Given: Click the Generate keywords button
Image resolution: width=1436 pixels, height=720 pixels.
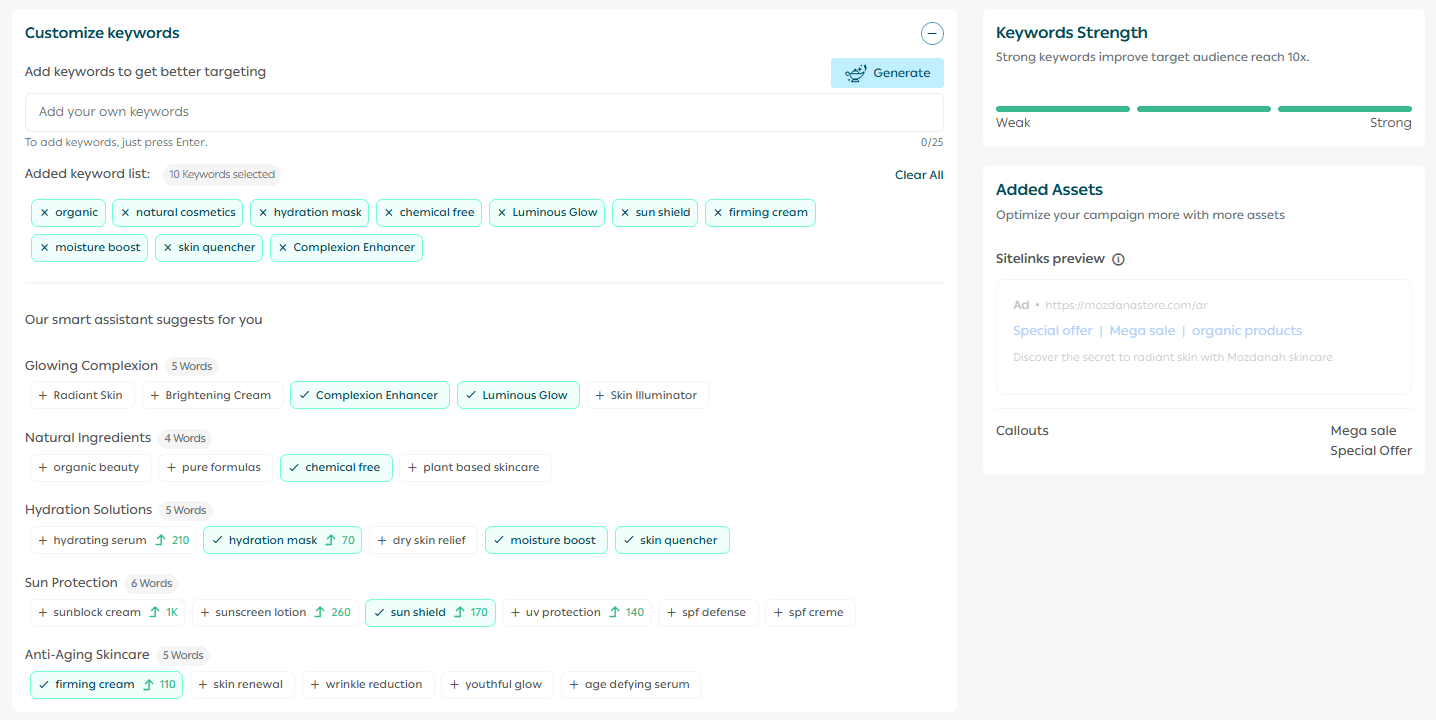Looking at the screenshot, I should click(x=887, y=73).
